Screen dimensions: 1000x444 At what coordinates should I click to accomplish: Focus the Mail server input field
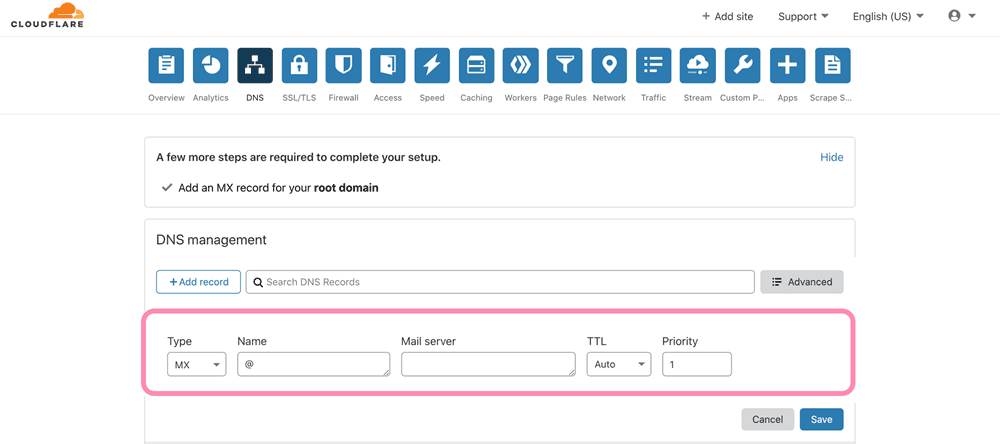pos(487,365)
